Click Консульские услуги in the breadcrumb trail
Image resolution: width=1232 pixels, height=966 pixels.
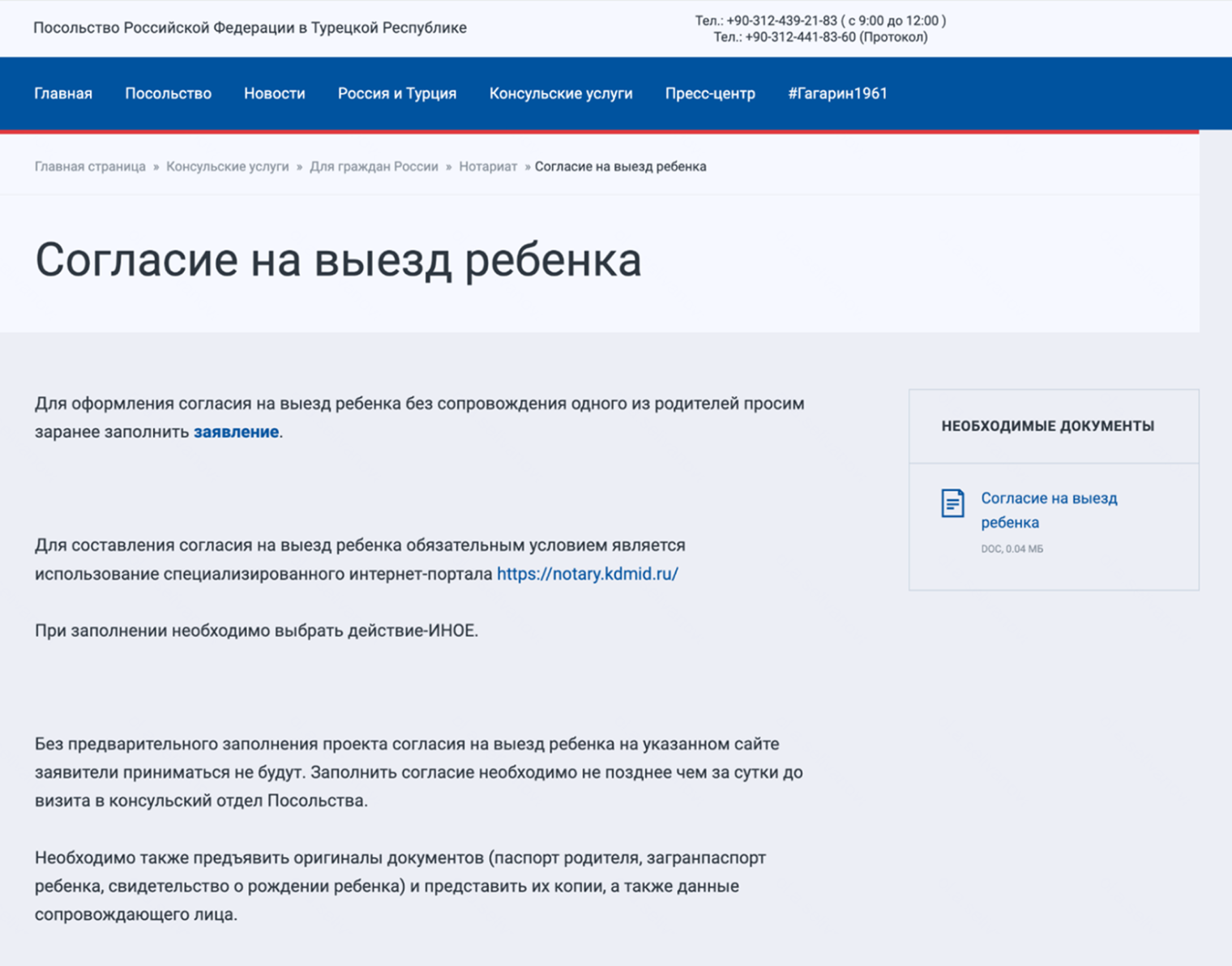click(x=227, y=166)
